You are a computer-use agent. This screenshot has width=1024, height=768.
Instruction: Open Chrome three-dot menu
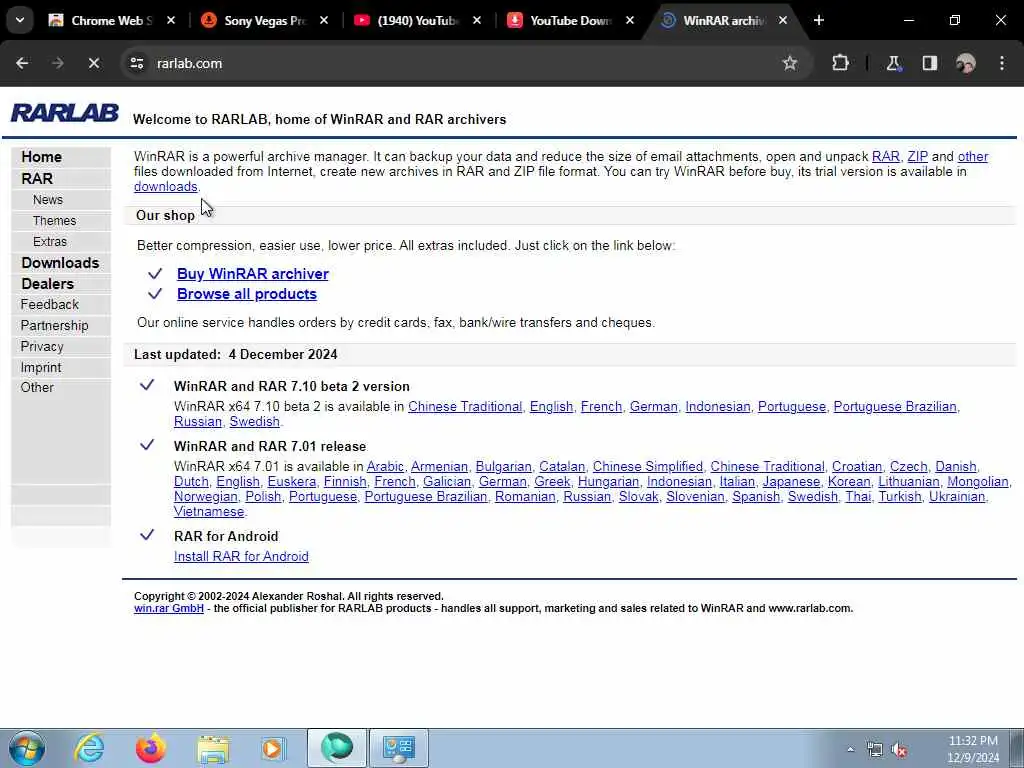(1002, 63)
